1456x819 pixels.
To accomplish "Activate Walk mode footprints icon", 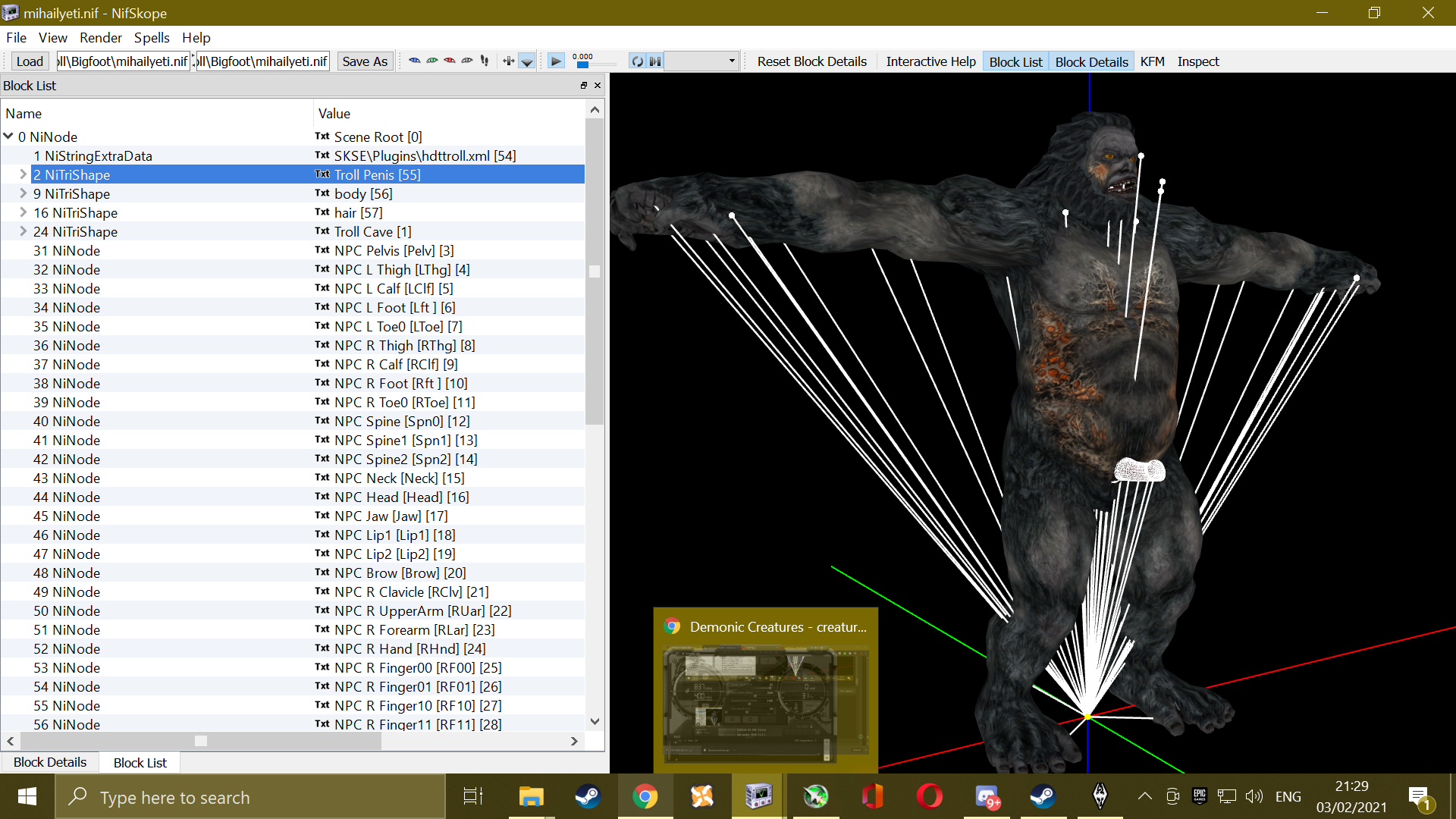I will (x=485, y=61).
